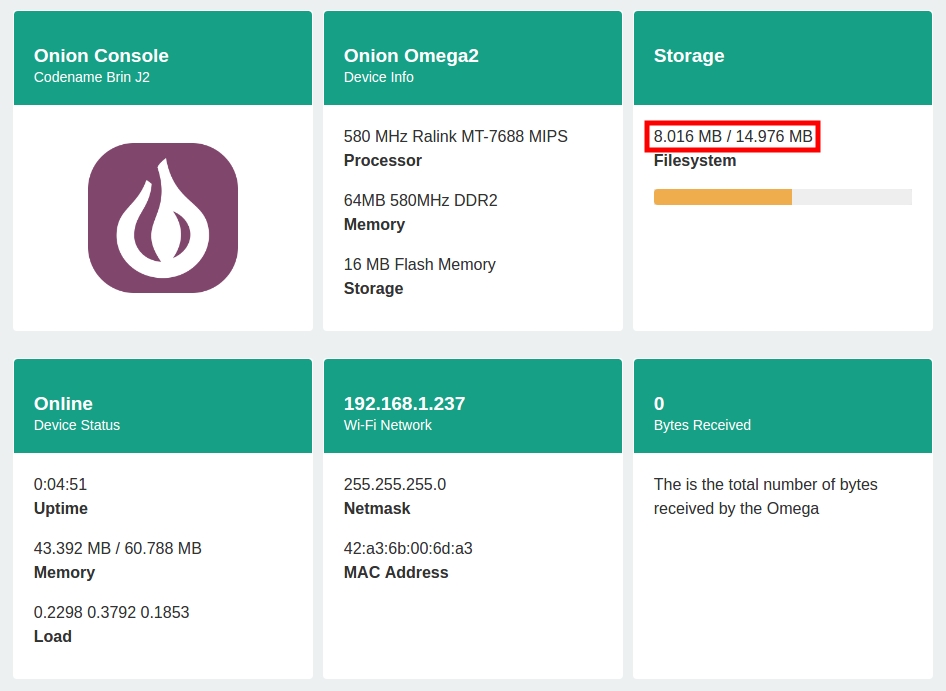This screenshot has height=691, width=946.
Task: Click the Storage label under Device Info
Action: click(373, 288)
